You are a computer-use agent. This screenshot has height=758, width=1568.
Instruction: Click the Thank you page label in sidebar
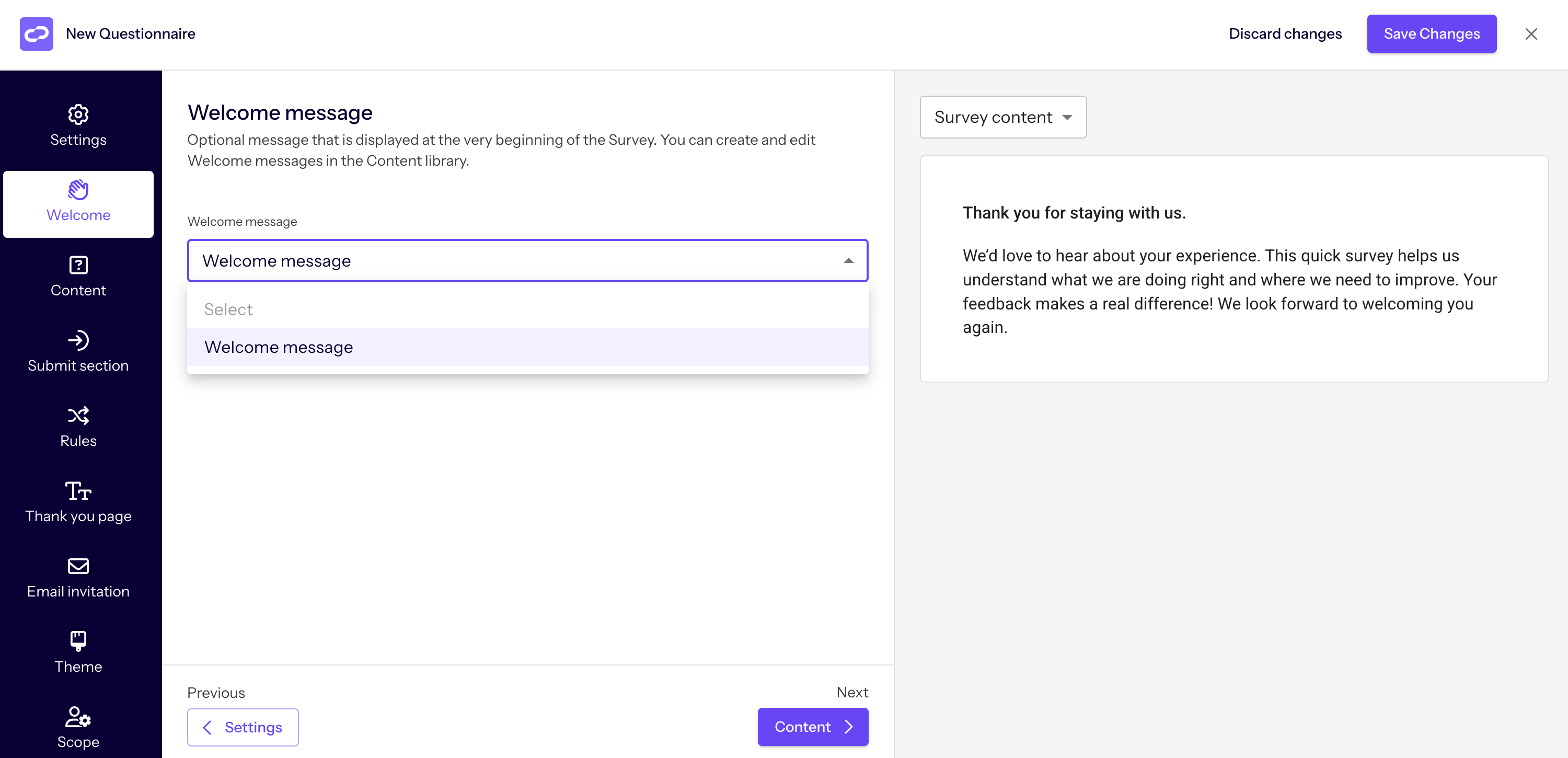pyautogui.click(x=78, y=516)
